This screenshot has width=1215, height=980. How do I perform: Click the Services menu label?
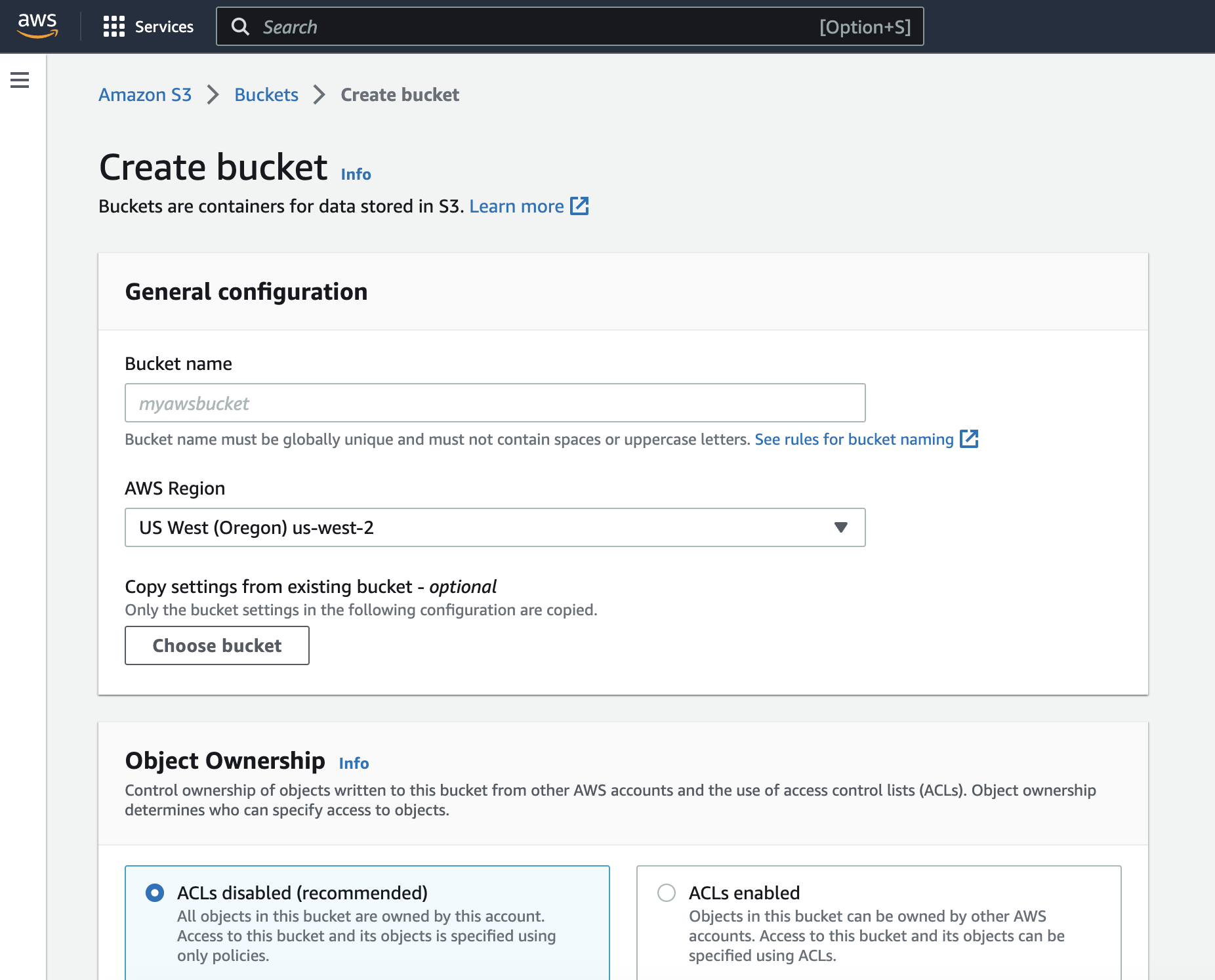(164, 27)
